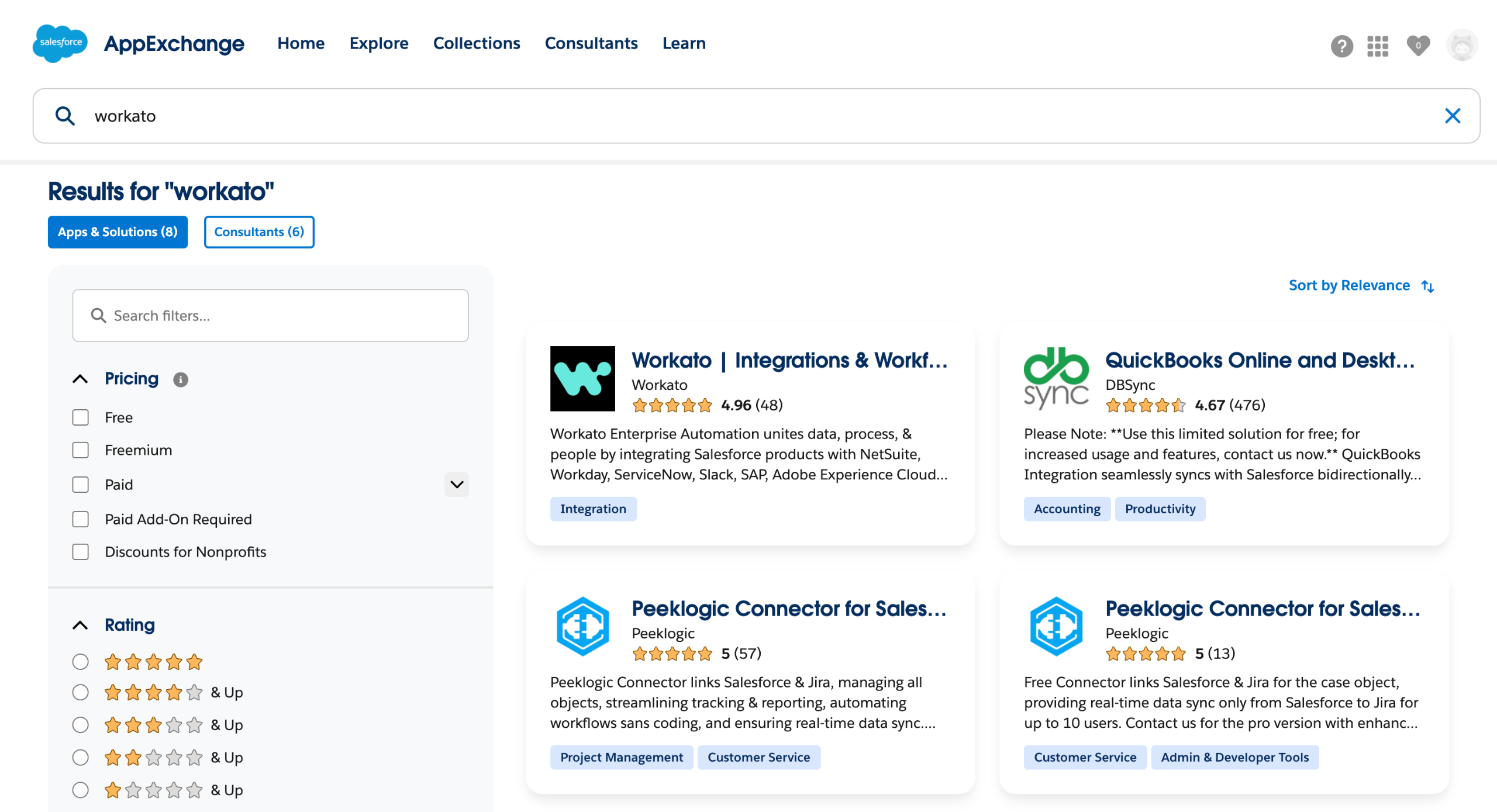Open the app launcher grid icon
Image resolution: width=1497 pixels, height=812 pixels.
(1377, 46)
